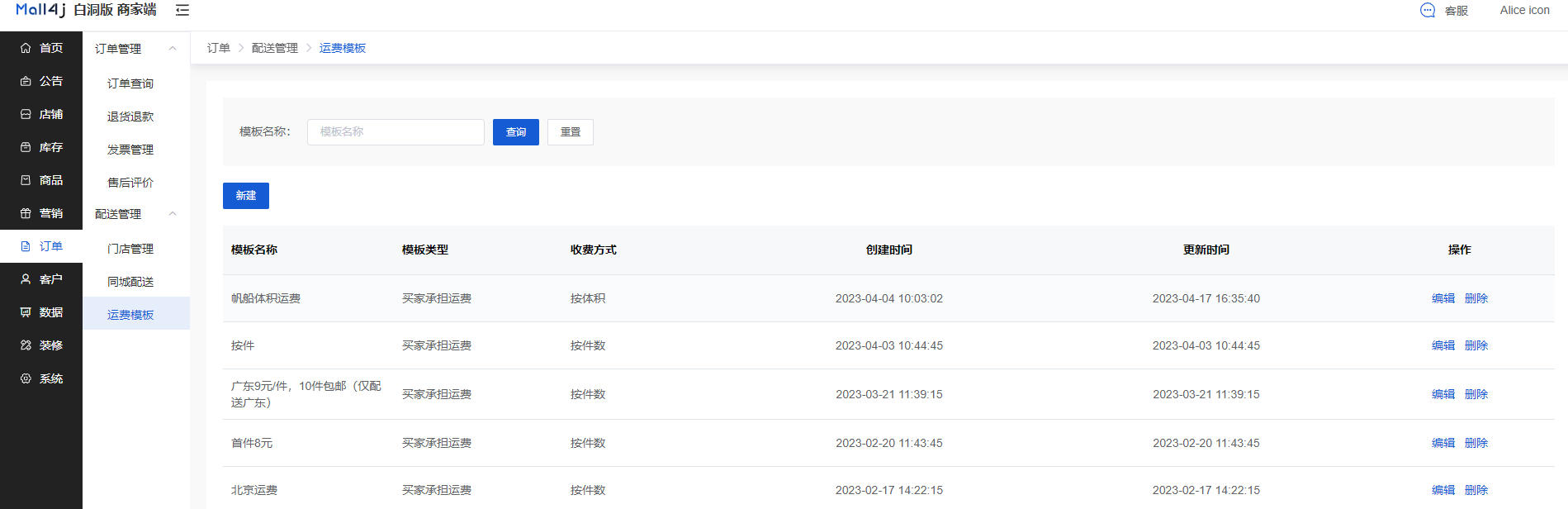1568x509 pixels.
Task: Click the Mall4j 白洞版 商家端 logo
Action: 86,10
